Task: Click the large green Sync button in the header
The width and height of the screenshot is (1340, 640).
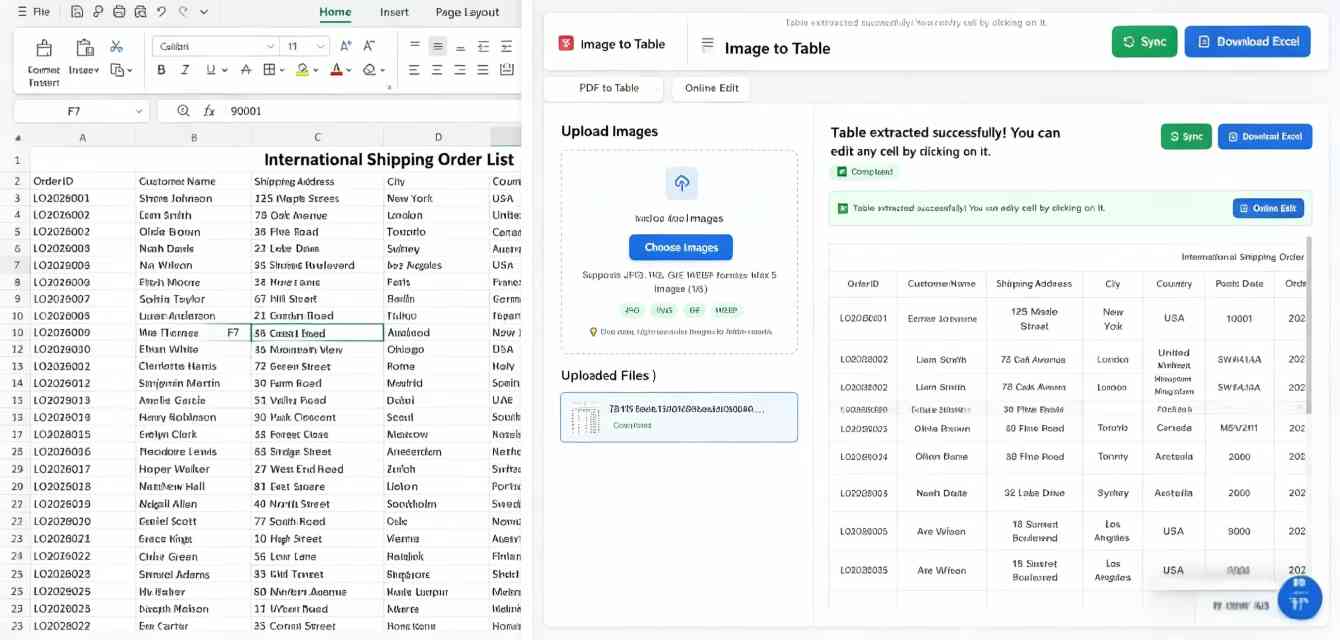Action: point(1144,41)
